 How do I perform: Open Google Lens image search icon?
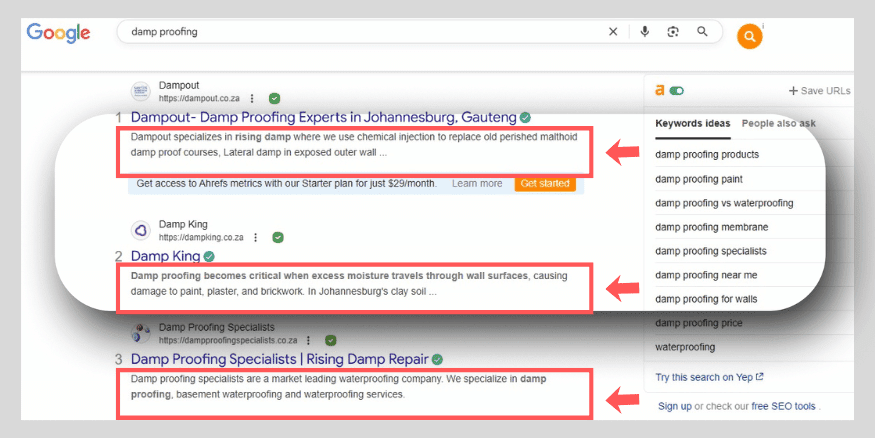tap(673, 32)
